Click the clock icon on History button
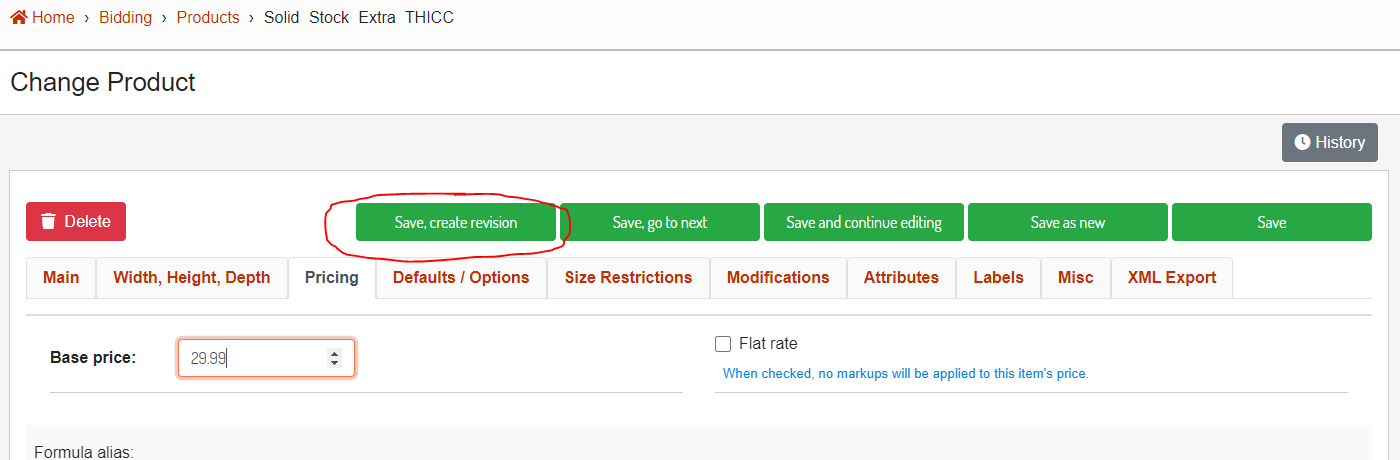The height and width of the screenshot is (460, 1400). [x=1302, y=142]
